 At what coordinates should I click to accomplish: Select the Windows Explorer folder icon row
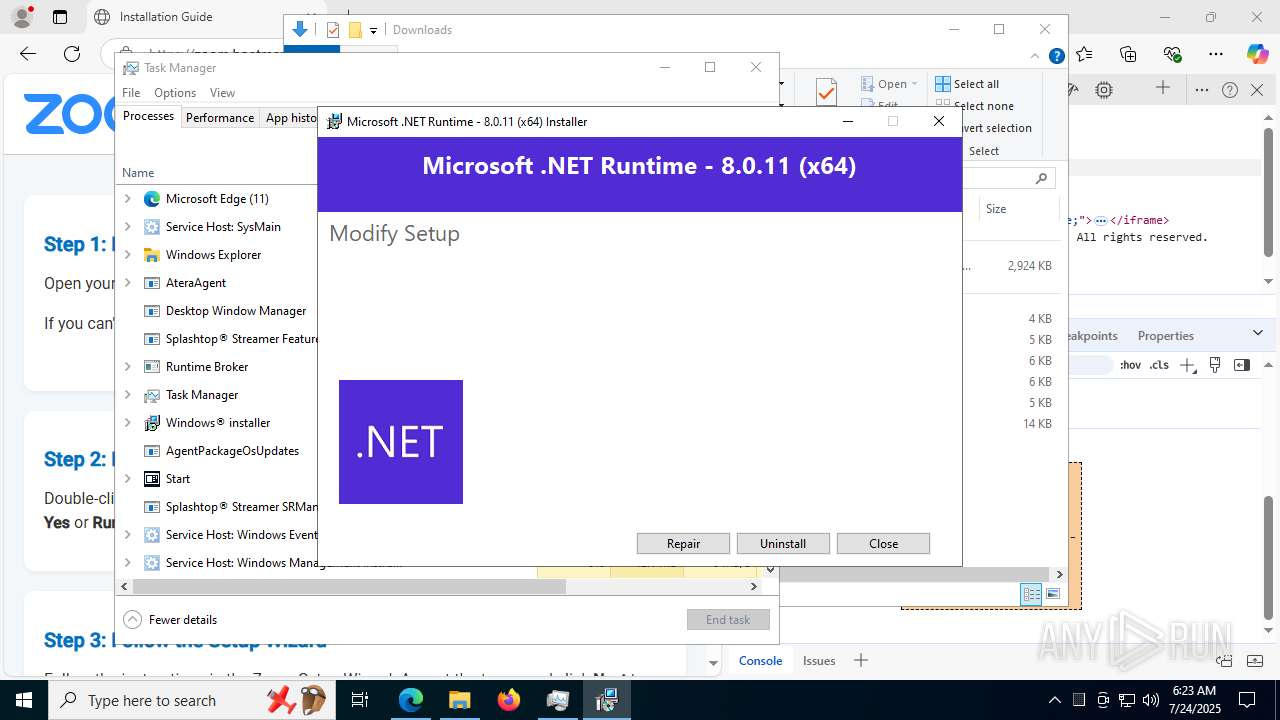pyautogui.click(x=152, y=255)
